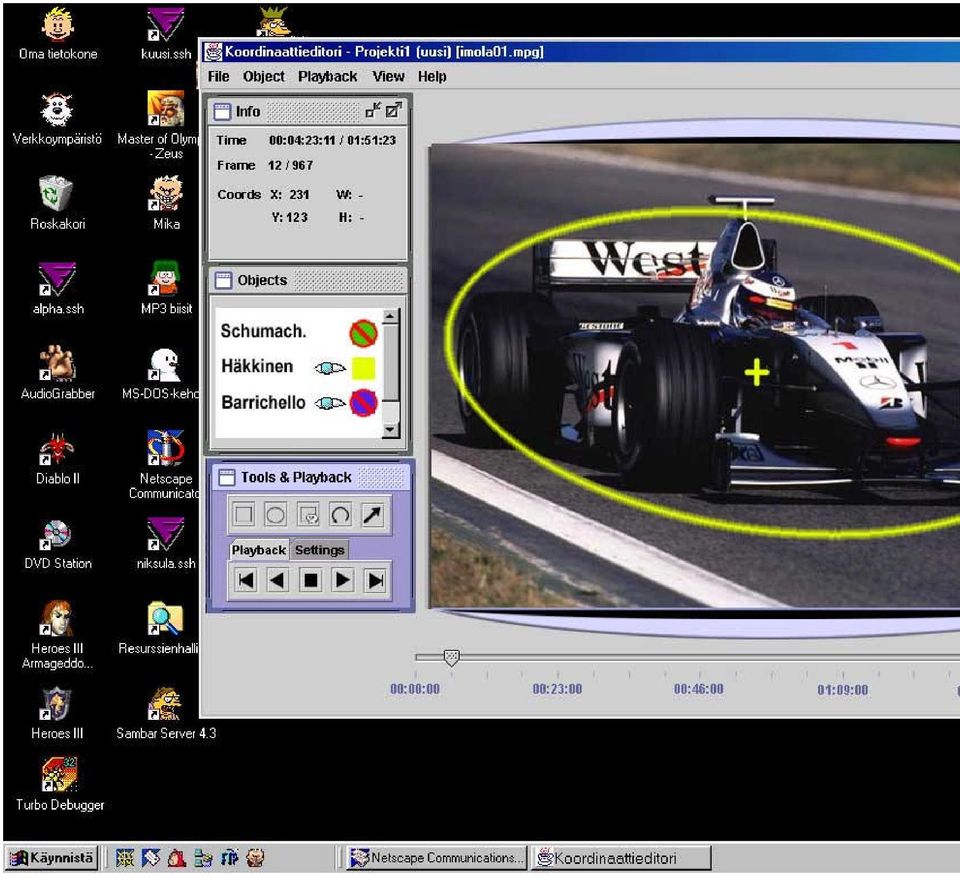
Task: Switch to the Settings tab
Action: tap(320, 550)
